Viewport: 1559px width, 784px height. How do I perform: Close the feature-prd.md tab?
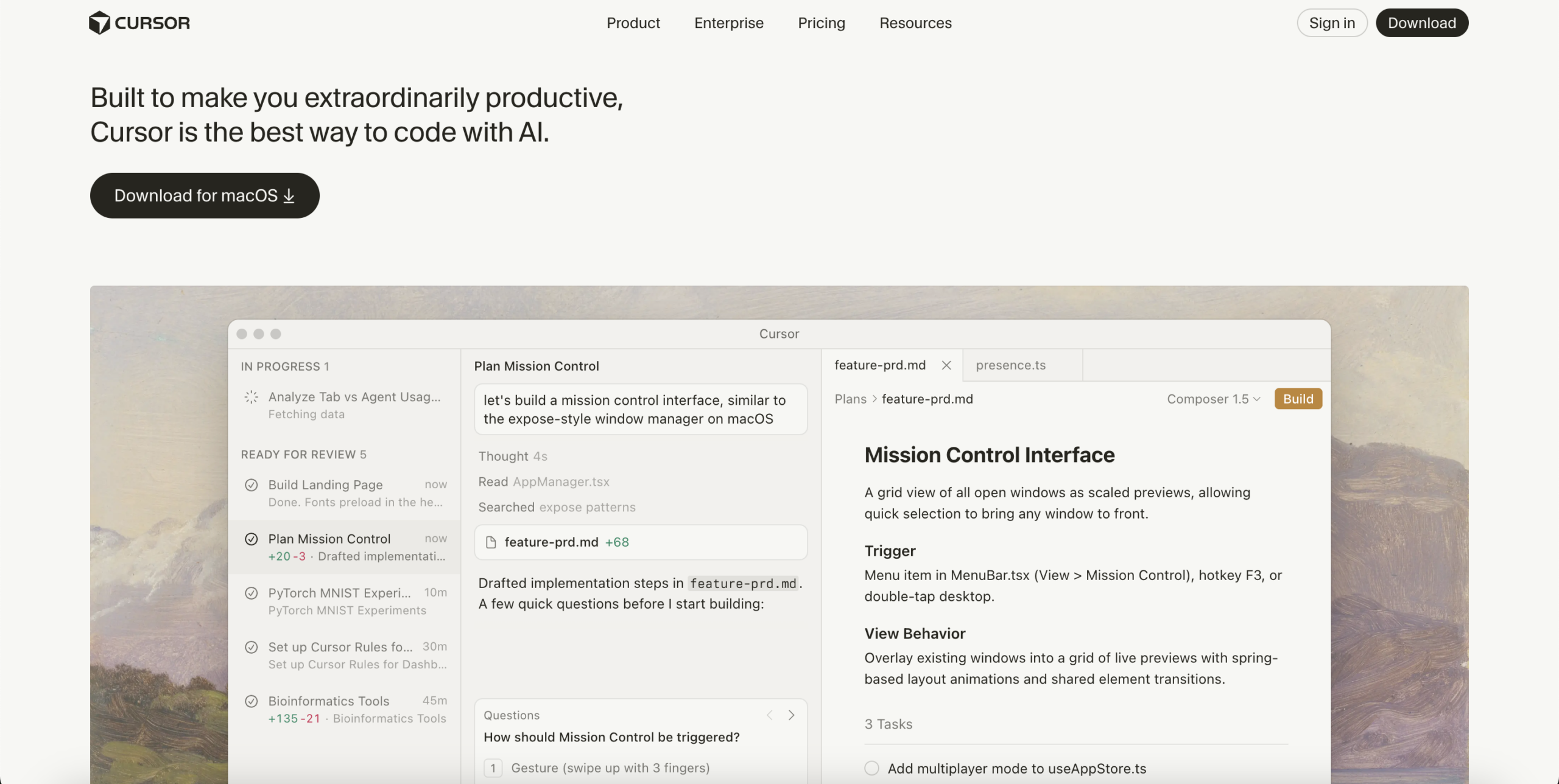[x=946, y=365]
